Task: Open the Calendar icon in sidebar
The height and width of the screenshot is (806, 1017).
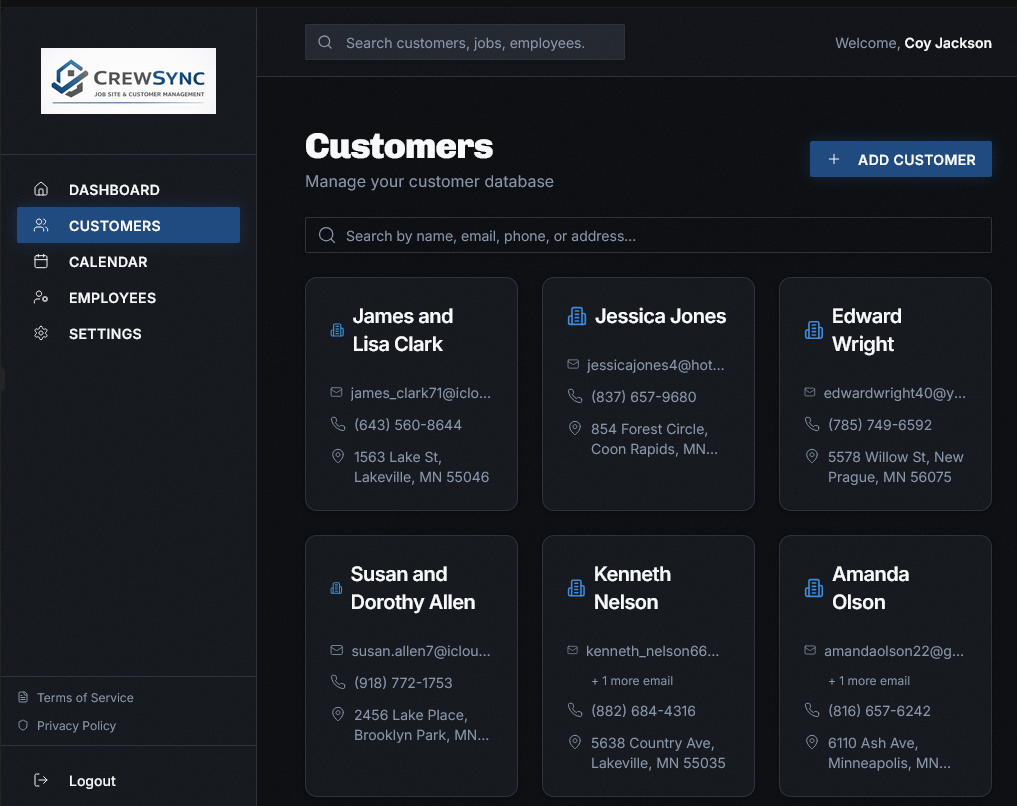Action: [x=40, y=261]
